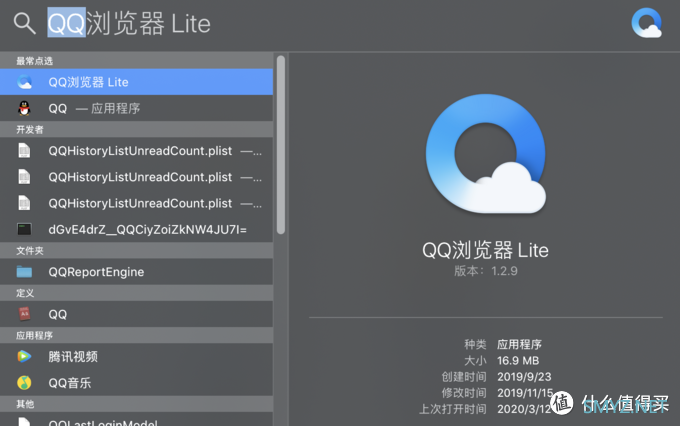The width and height of the screenshot is (680, 426).
Task: Click the QQ音乐 yellow-green app icon
Action: 24,383
